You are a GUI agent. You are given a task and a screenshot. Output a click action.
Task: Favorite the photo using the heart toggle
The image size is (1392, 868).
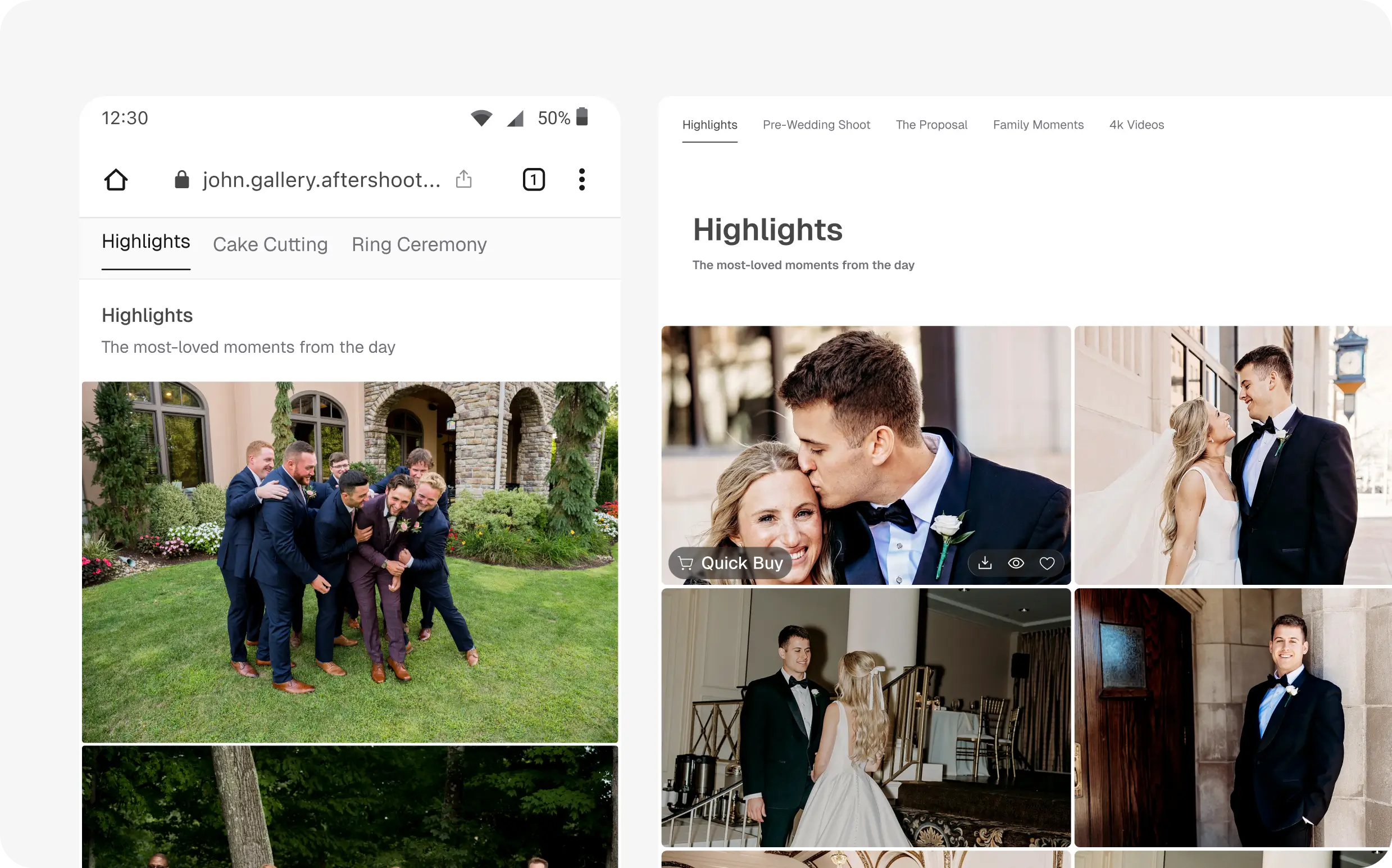pyautogui.click(x=1047, y=562)
